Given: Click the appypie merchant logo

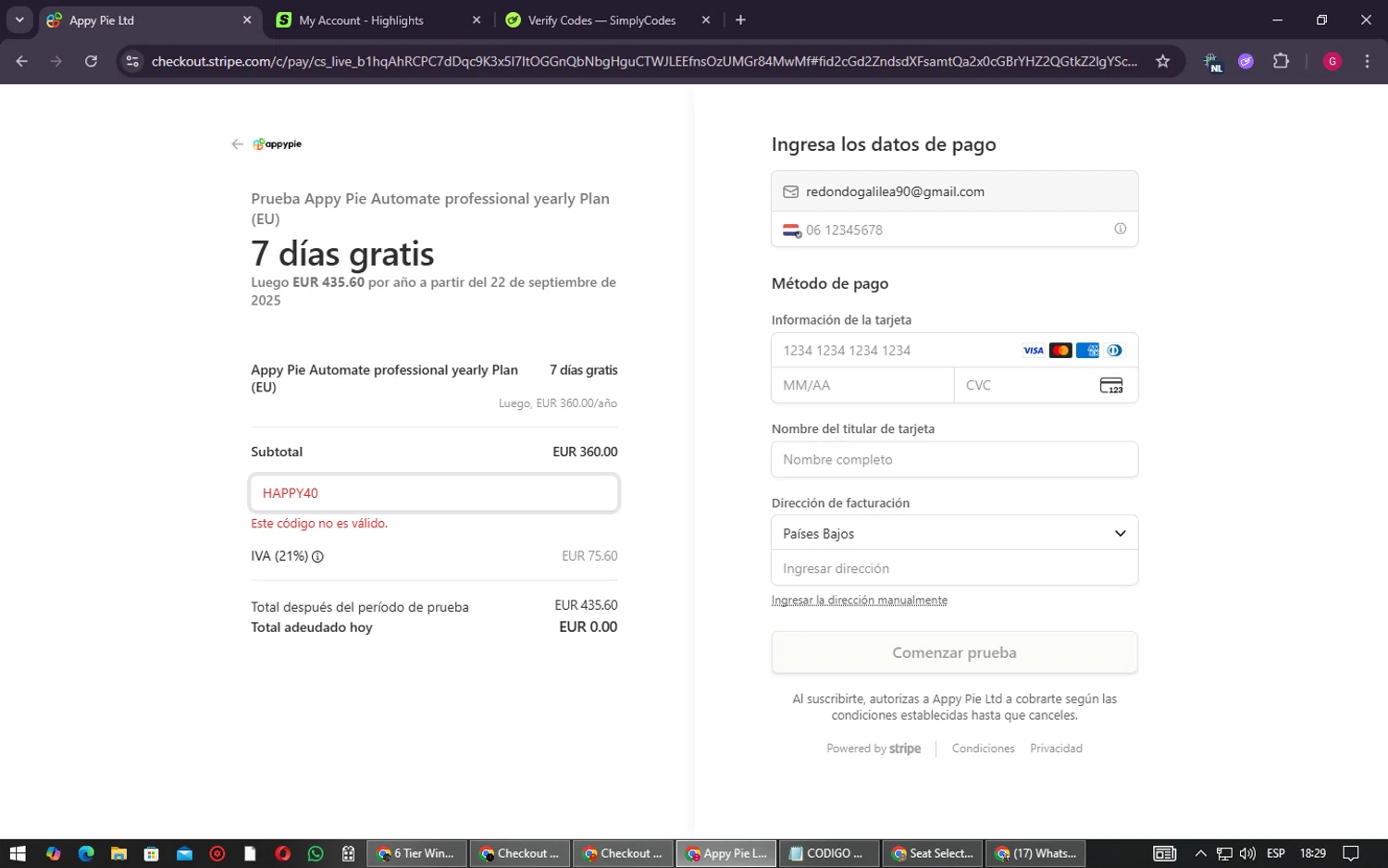Looking at the screenshot, I should pyautogui.click(x=278, y=144).
